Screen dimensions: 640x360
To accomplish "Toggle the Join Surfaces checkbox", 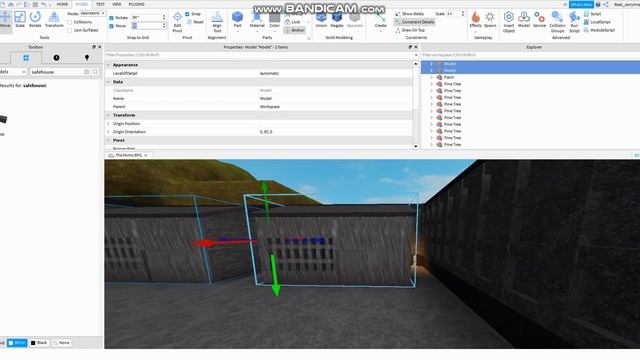I will (70, 30).
